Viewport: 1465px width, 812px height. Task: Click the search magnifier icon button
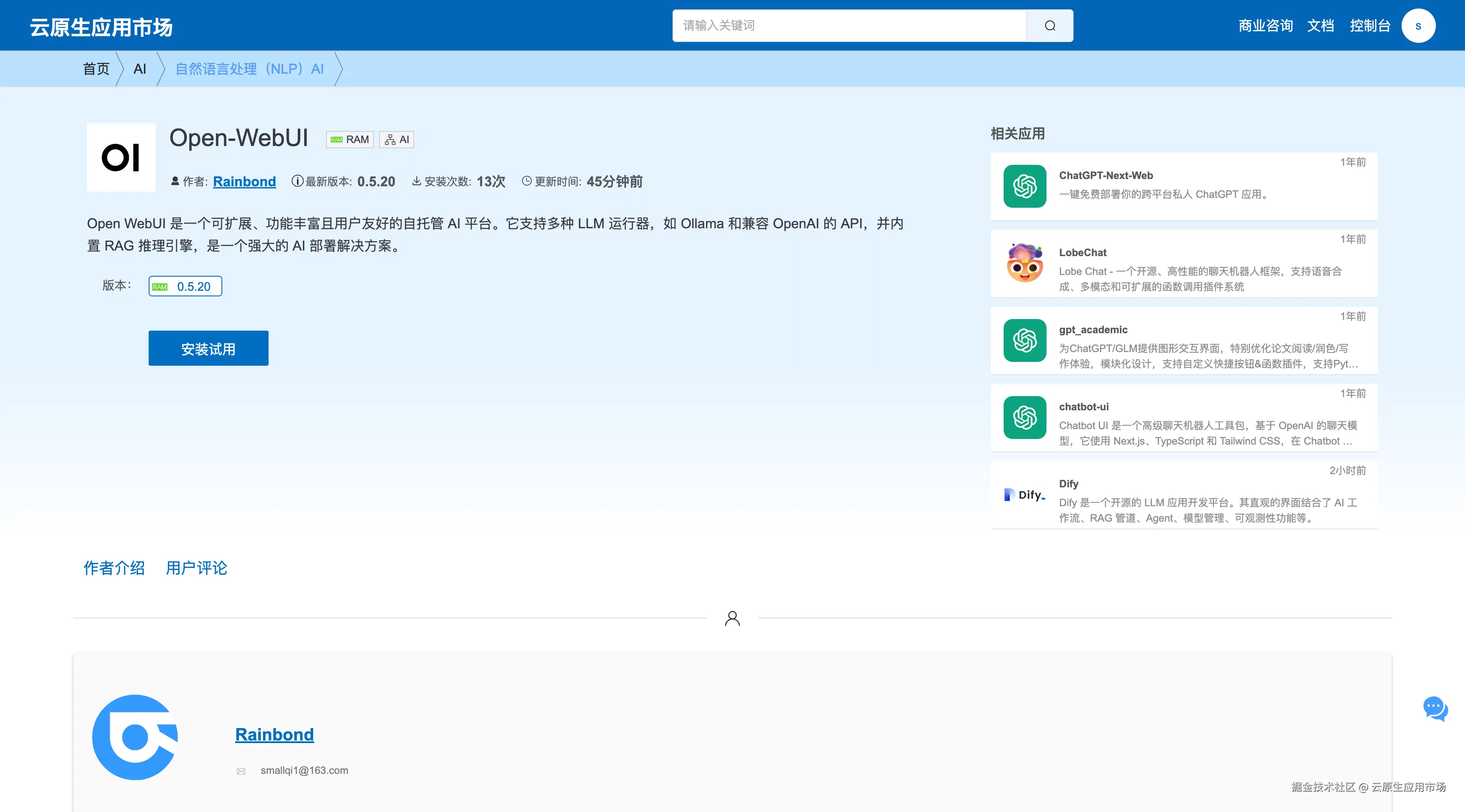tap(1049, 26)
